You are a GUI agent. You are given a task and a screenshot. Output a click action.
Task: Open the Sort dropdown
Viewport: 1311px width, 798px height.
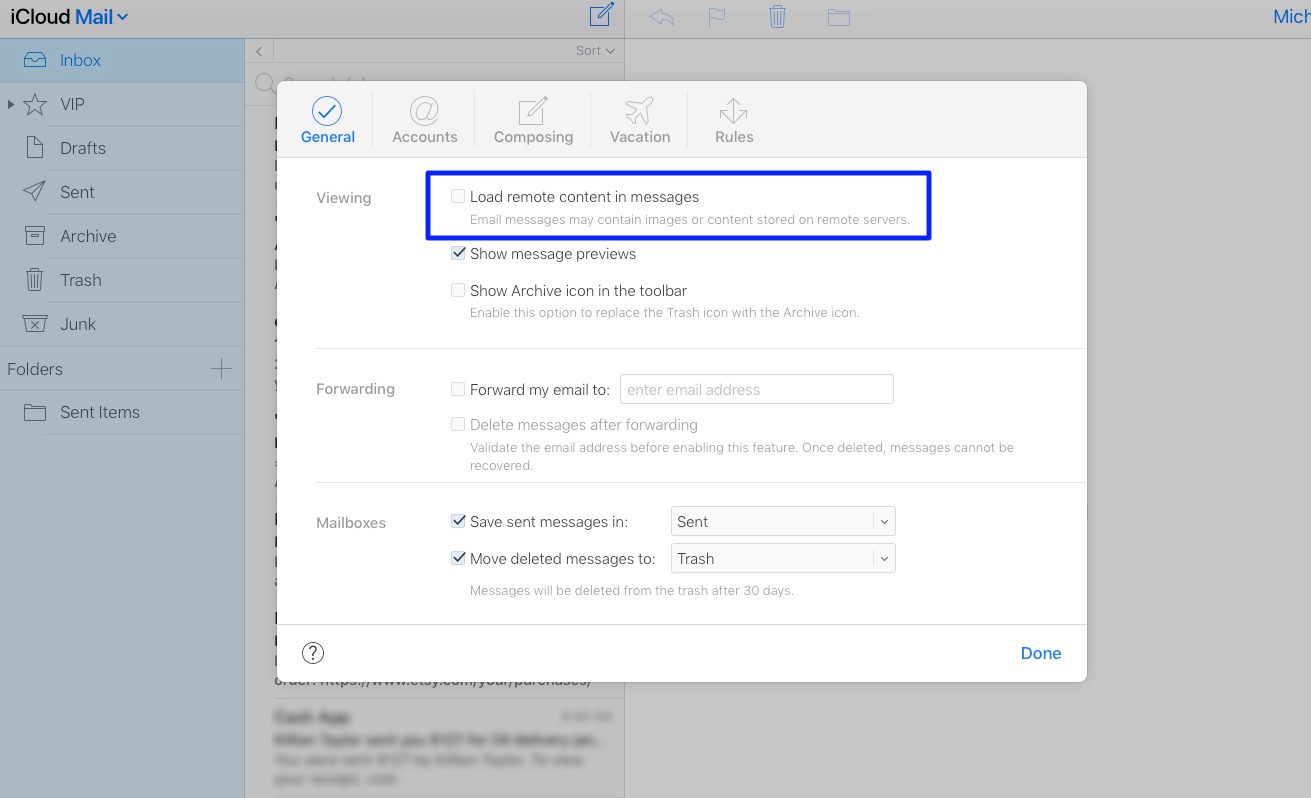click(x=595, y=50)
